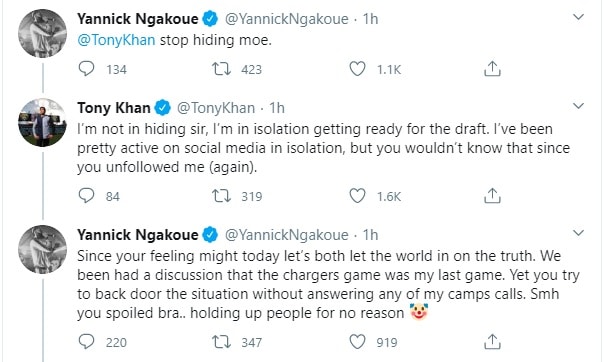
Task: Reply to the chargers game tweet
Action: 86,342
